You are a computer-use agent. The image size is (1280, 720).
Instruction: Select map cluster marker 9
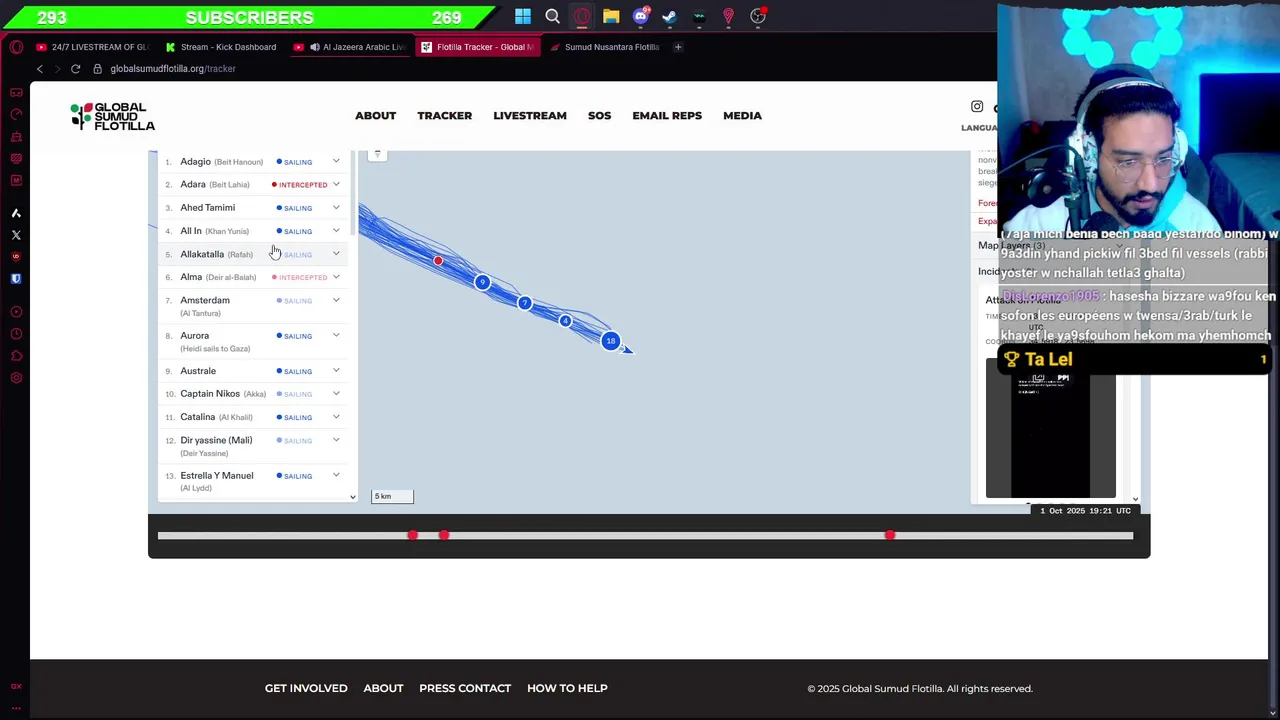482,282
